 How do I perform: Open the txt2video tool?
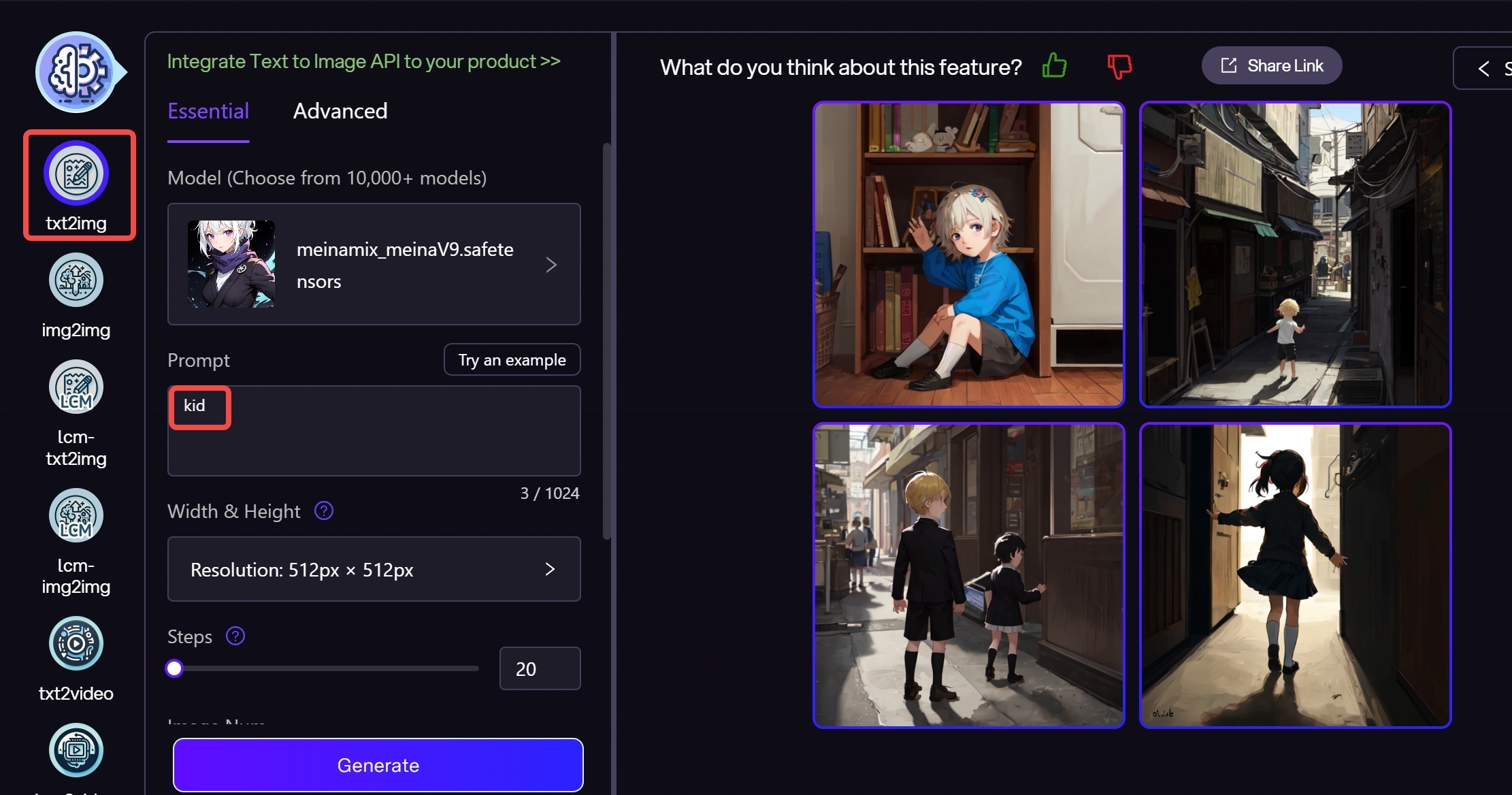[x=76, y=644]
